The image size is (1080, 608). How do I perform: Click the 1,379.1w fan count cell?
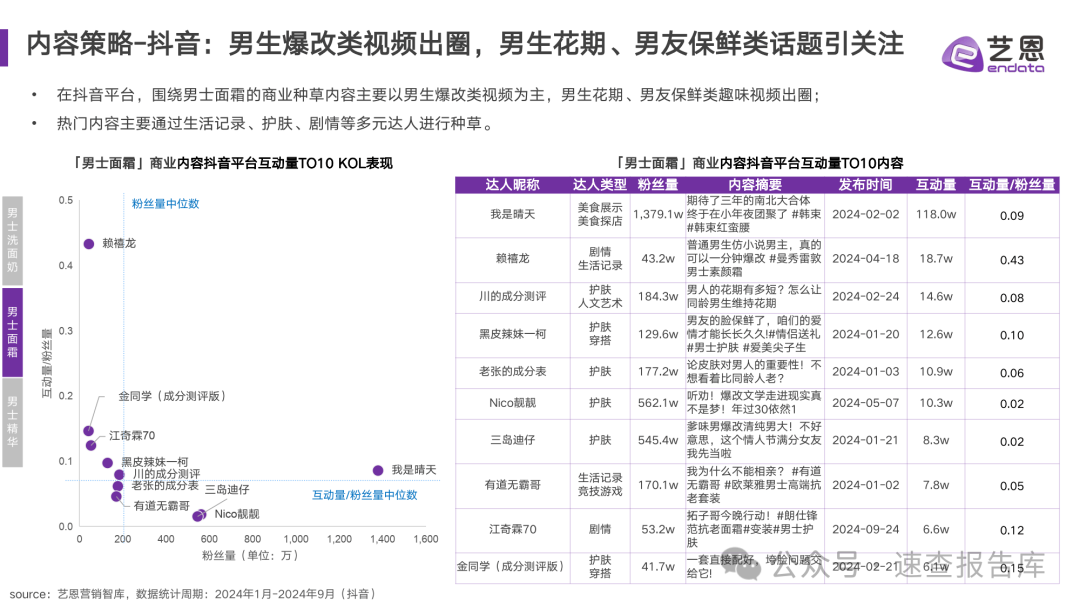(x=658, y=214)
